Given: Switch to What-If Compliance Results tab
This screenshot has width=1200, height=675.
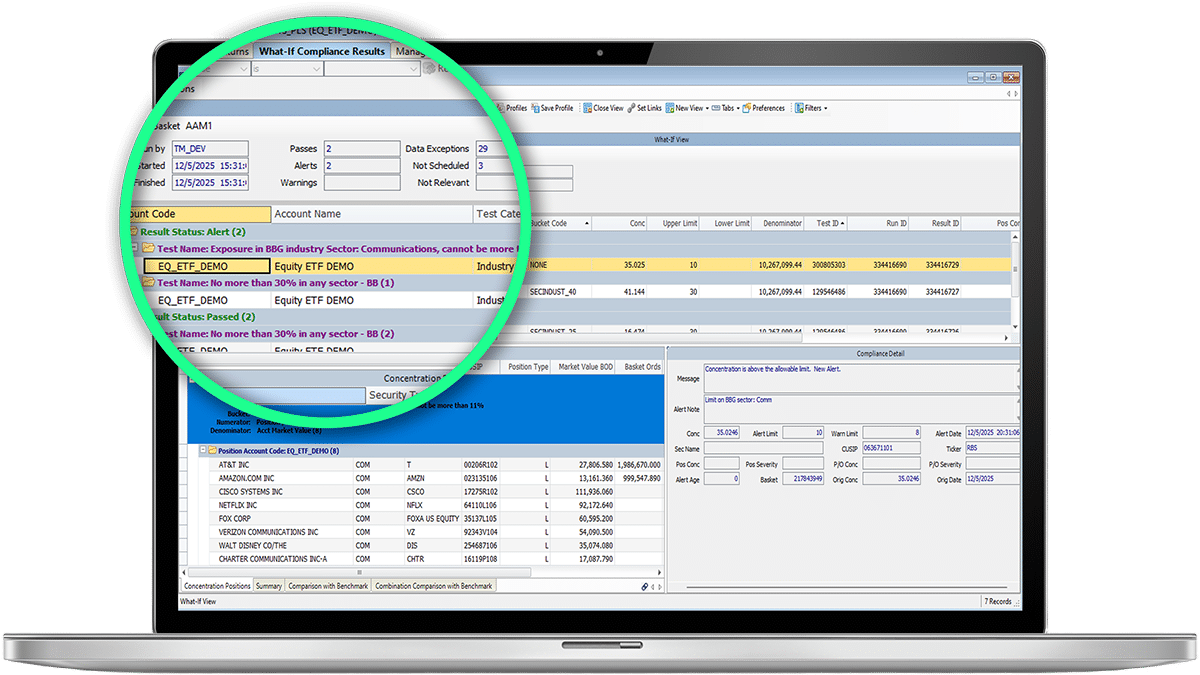Looking at the screenshot, I should click(x=321, y=51).
